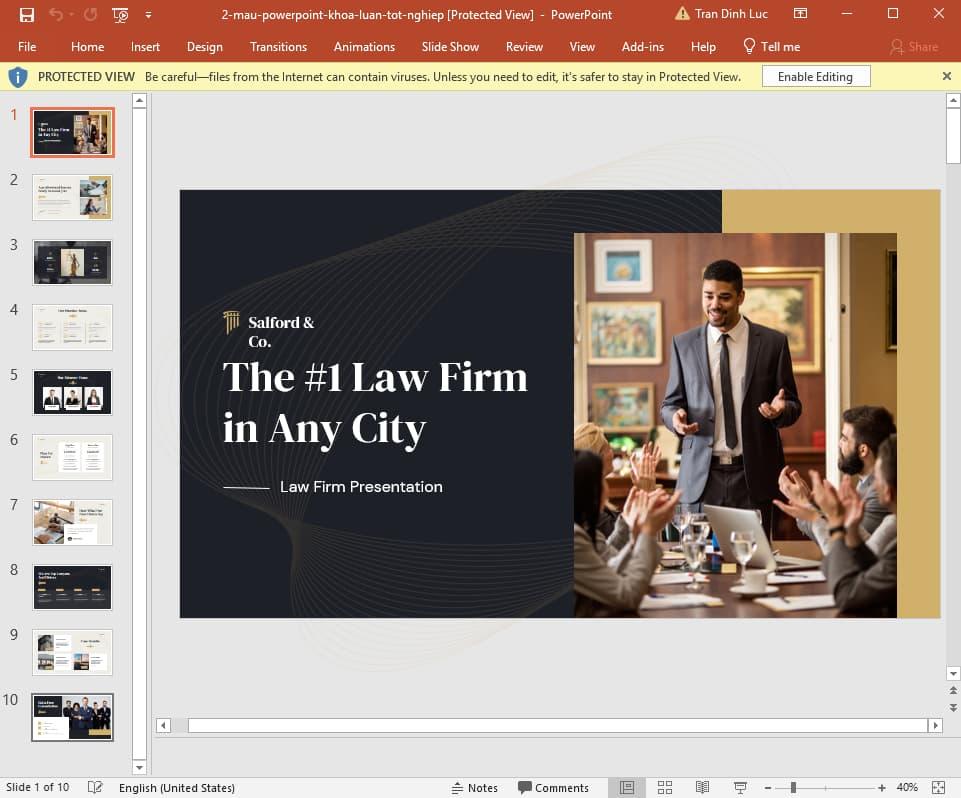The width and height of the screenshot is (961, 798).
Task: Switch to the Animations ribbon tab
Action: point(364,46)
